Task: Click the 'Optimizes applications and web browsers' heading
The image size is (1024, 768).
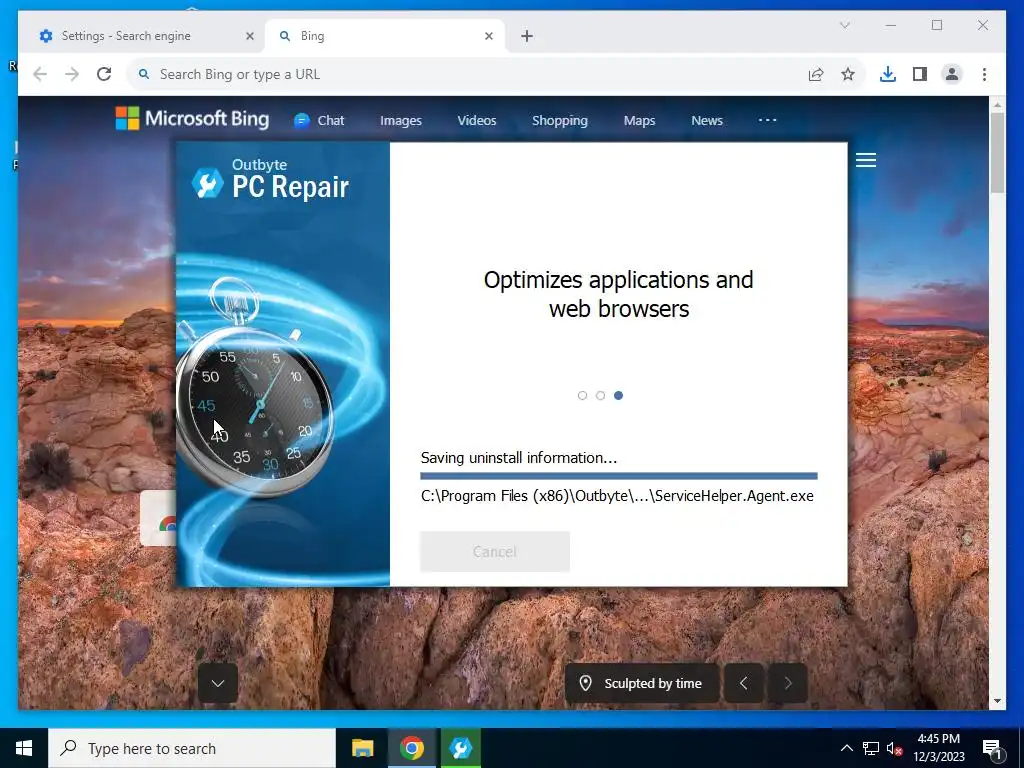Action: point(618,294)
